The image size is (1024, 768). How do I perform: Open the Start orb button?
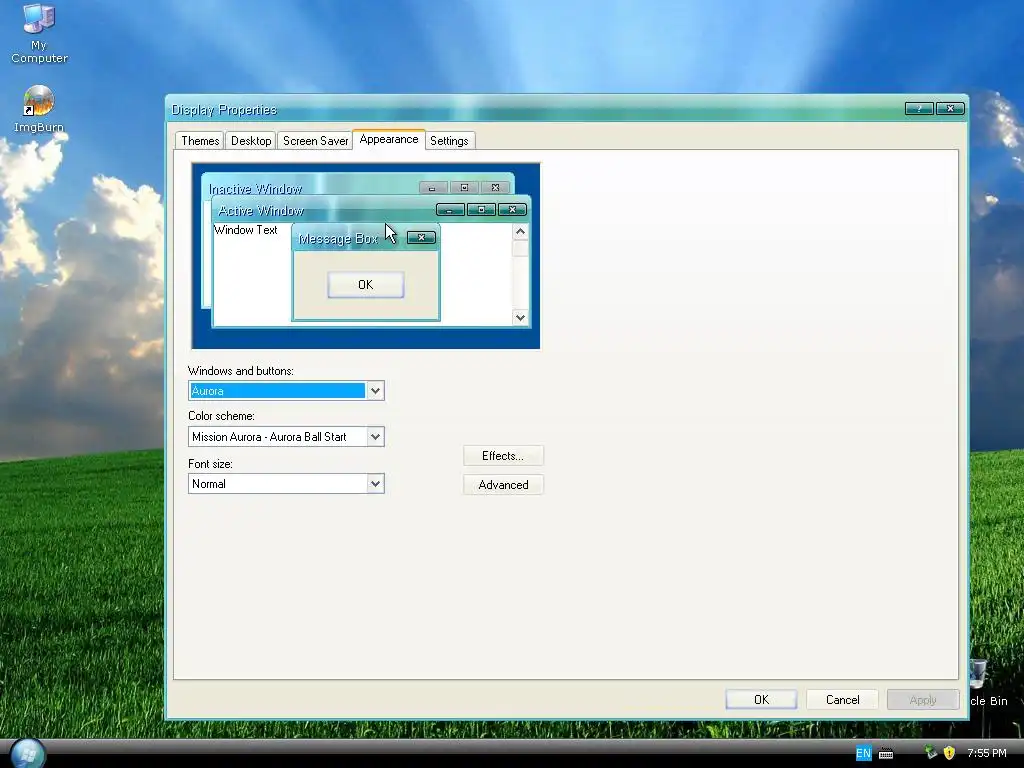point(27,753)
